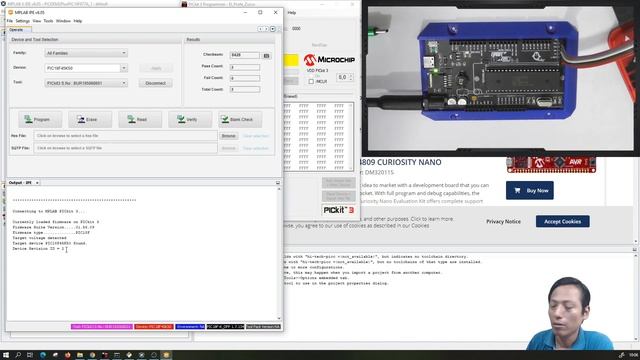Open the Tools menu
This screenshot has height=360, width=640.
pos(48,21)
